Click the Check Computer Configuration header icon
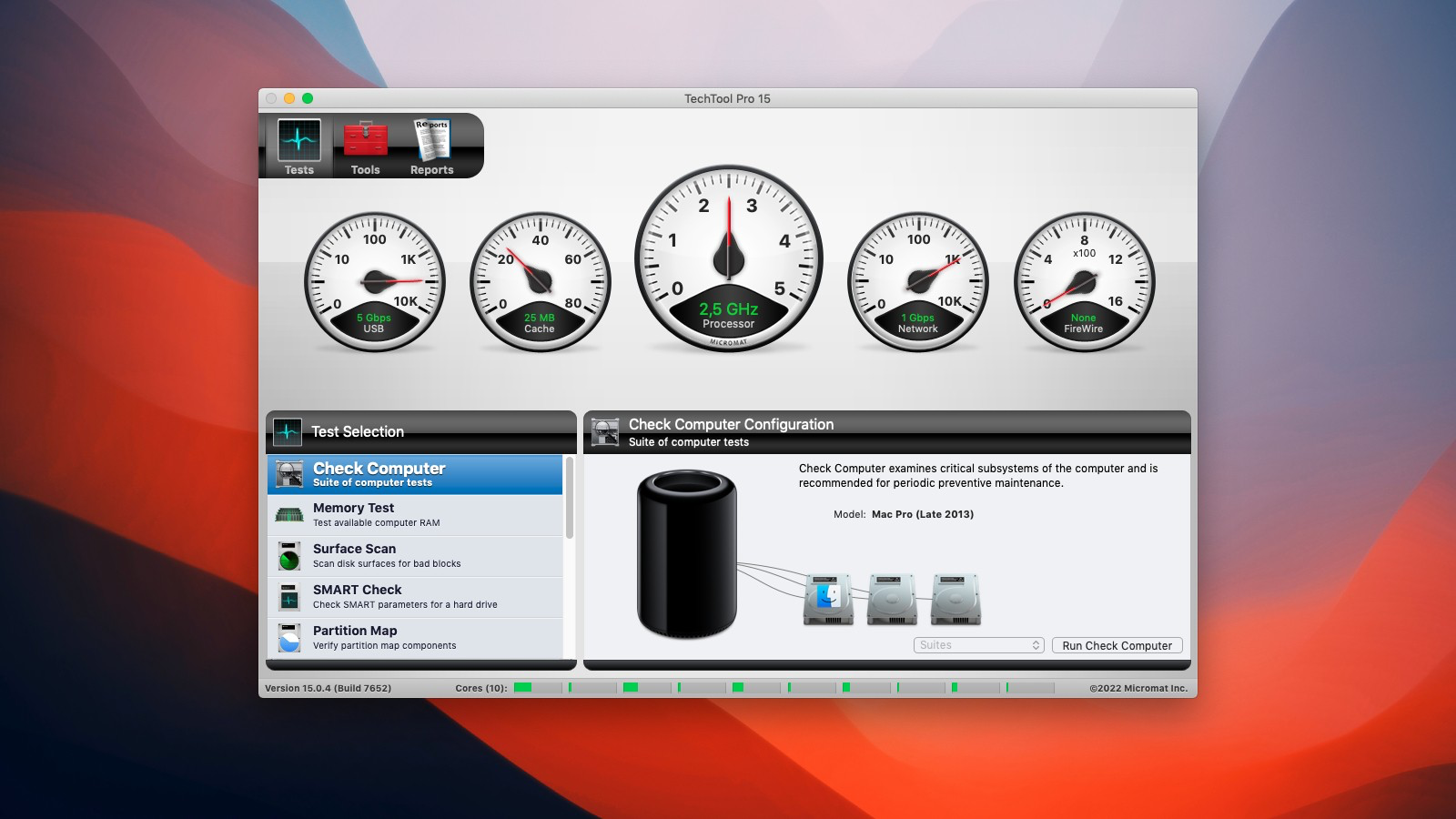Viewport: 1456px width, 819px height. pyautogui.click(x=603, y=431)
